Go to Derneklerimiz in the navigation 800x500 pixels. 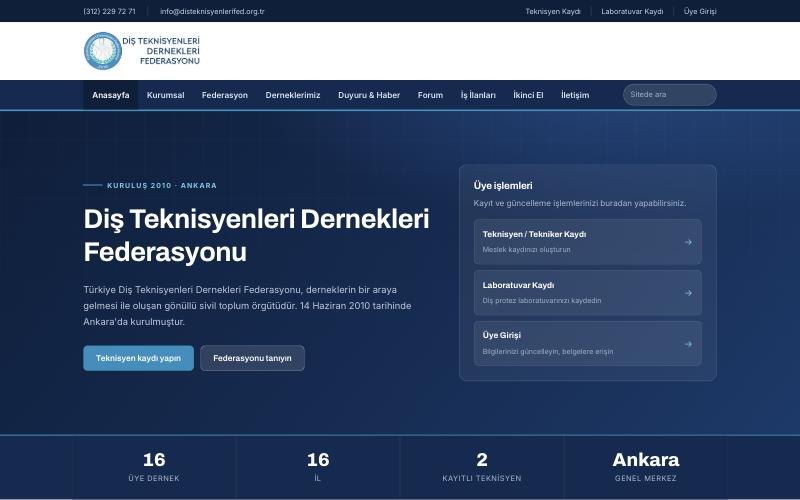(x=293, y=95)
